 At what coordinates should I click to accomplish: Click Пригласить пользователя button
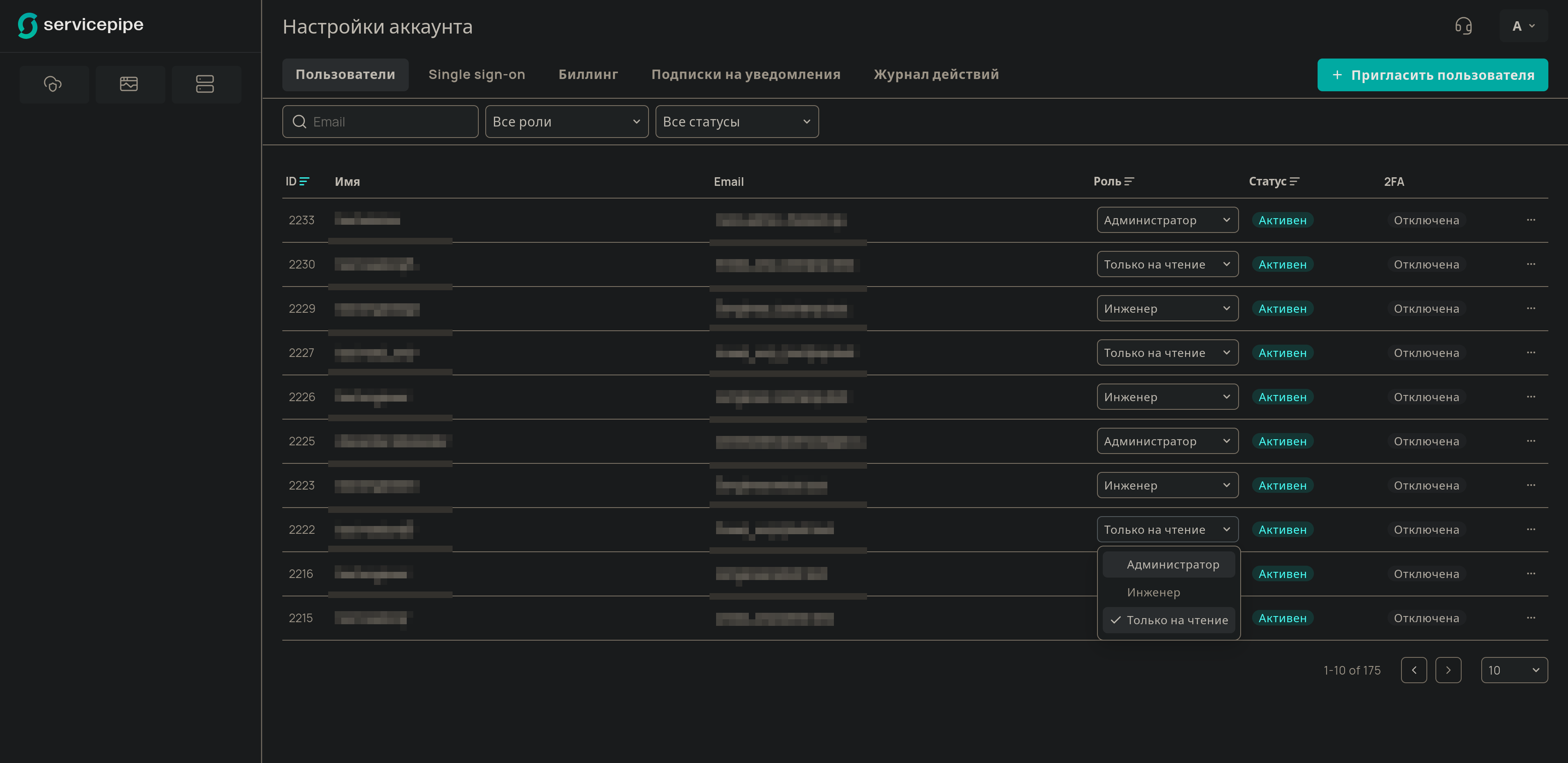click(x=1432, y=75)
